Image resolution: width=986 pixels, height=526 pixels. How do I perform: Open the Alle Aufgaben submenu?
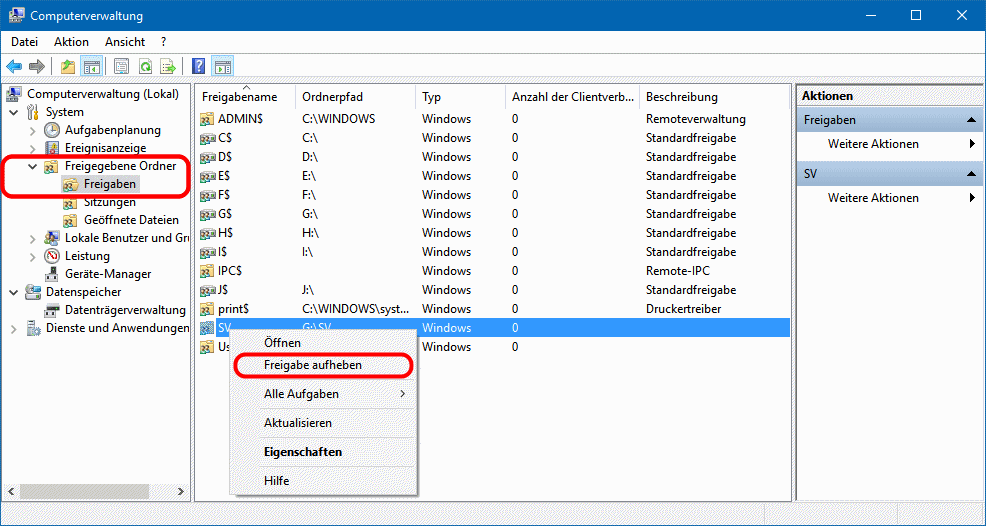coord(301,394)
